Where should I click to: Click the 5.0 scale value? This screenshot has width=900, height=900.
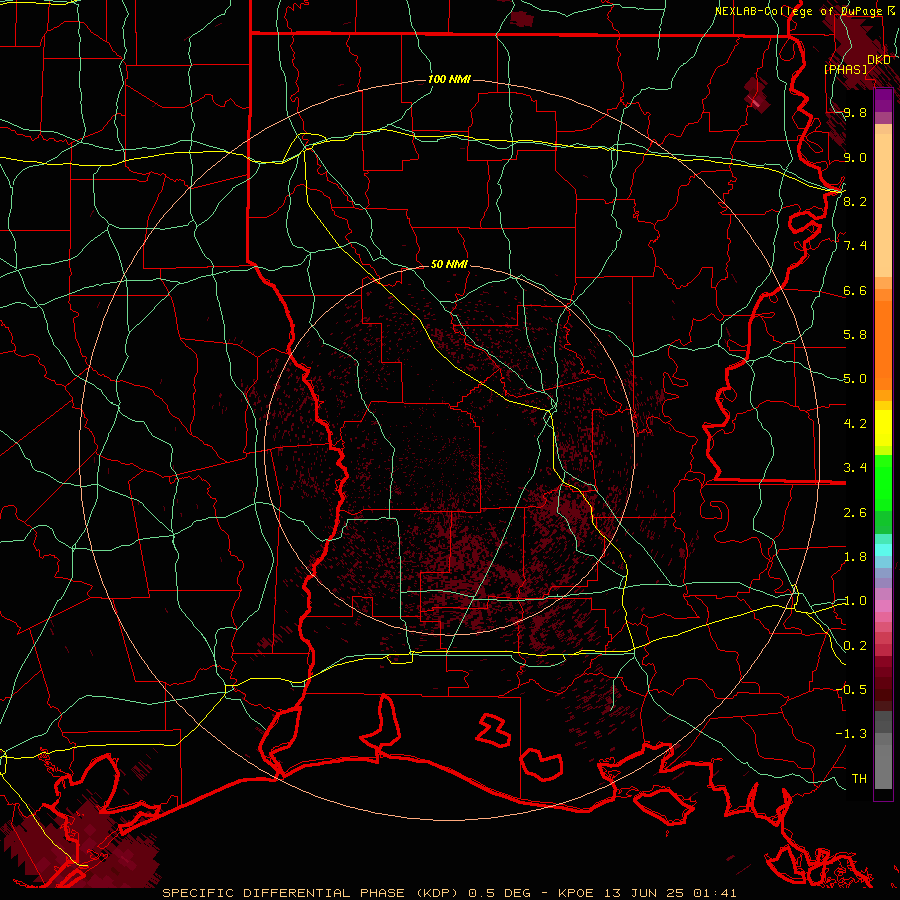pyautogui.click(x=855, y=379)
